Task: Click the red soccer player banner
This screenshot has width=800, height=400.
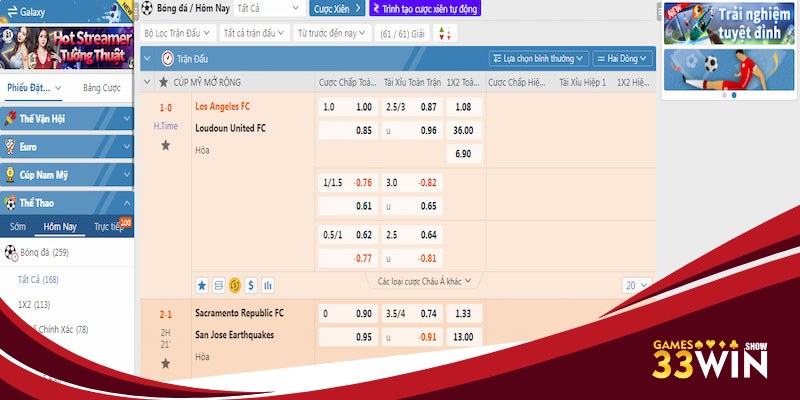Action: 729,70
